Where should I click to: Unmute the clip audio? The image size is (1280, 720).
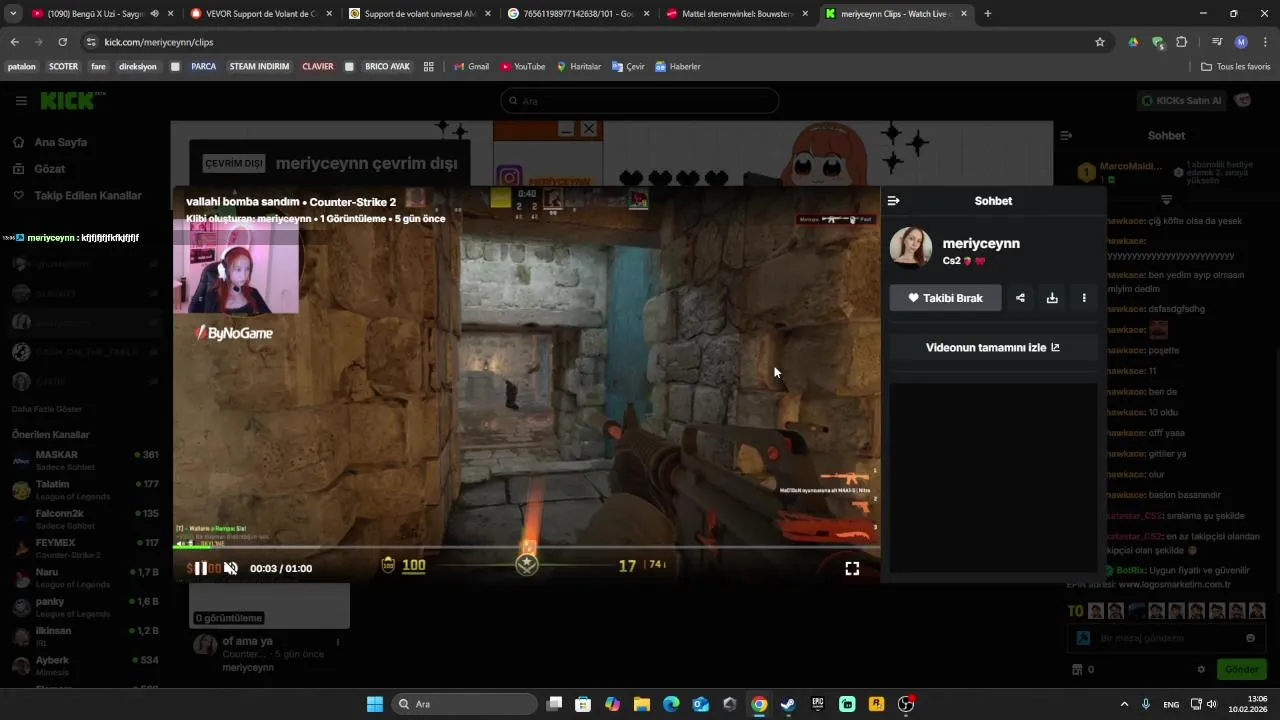tap(230, 568)
